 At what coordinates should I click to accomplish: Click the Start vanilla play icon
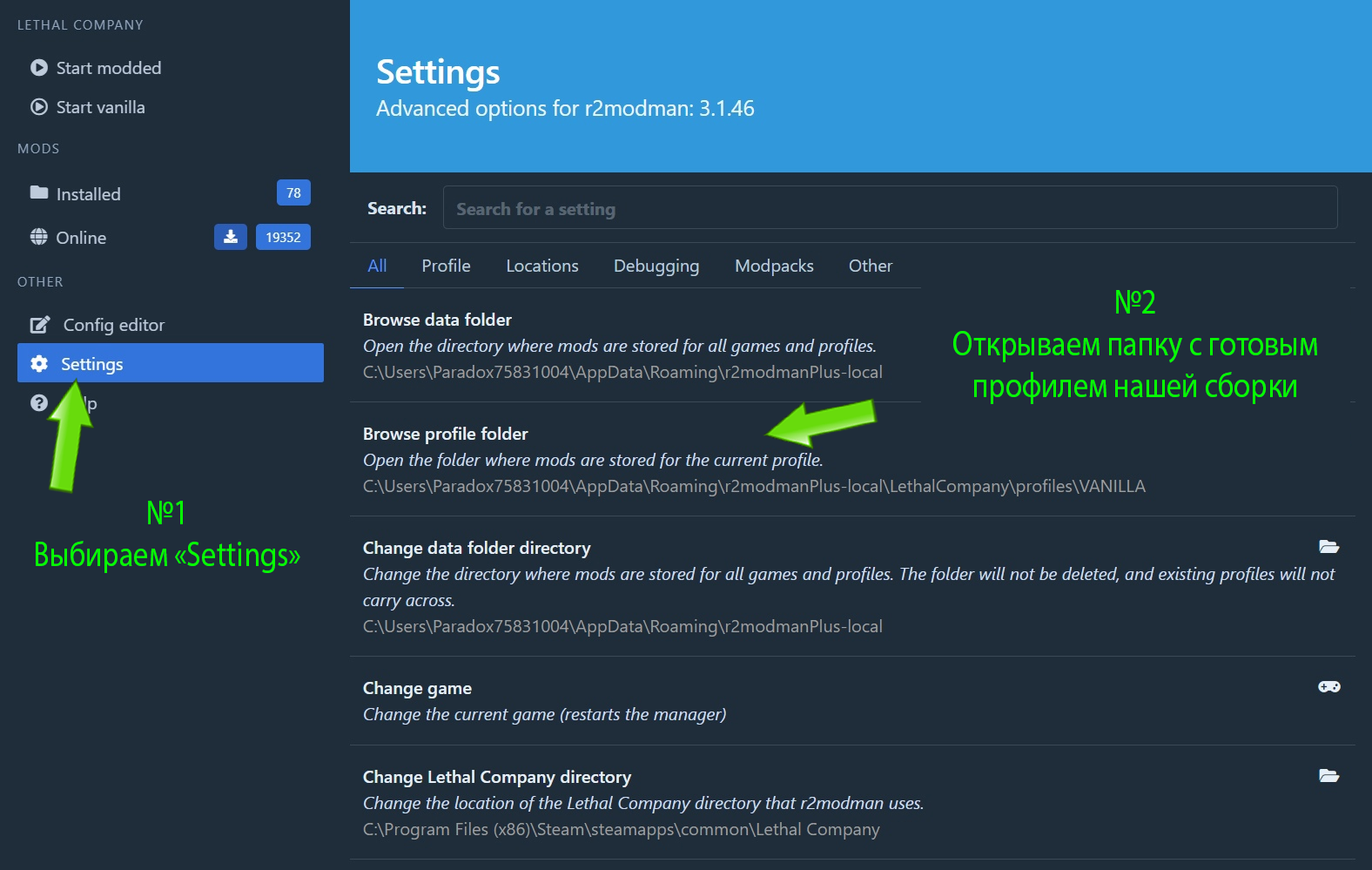click(x=39, y=107)
